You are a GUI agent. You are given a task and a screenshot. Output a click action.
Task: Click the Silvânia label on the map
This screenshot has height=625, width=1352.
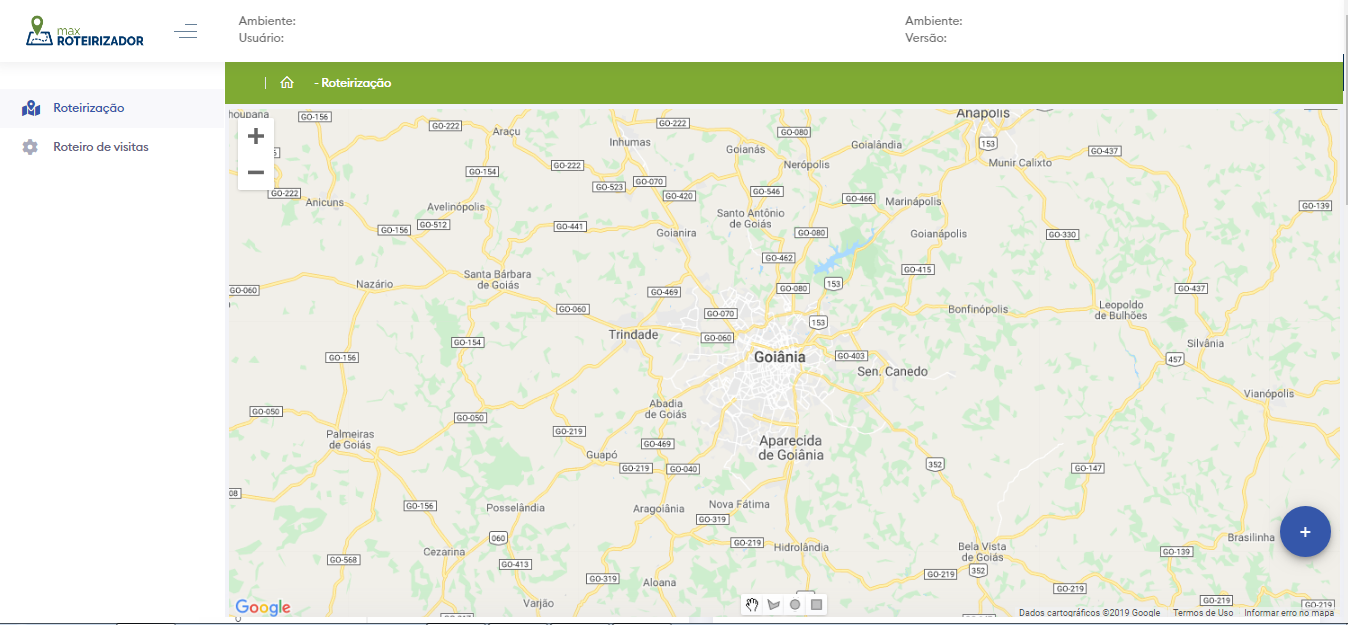(x=1205, y=343)
